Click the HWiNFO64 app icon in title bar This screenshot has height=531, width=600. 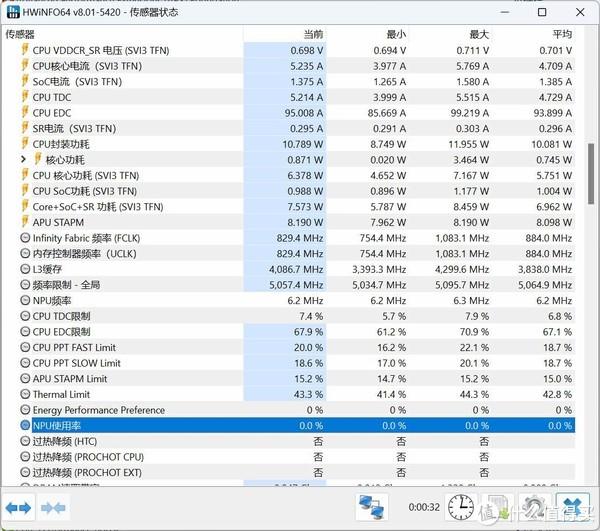(13, 12)
